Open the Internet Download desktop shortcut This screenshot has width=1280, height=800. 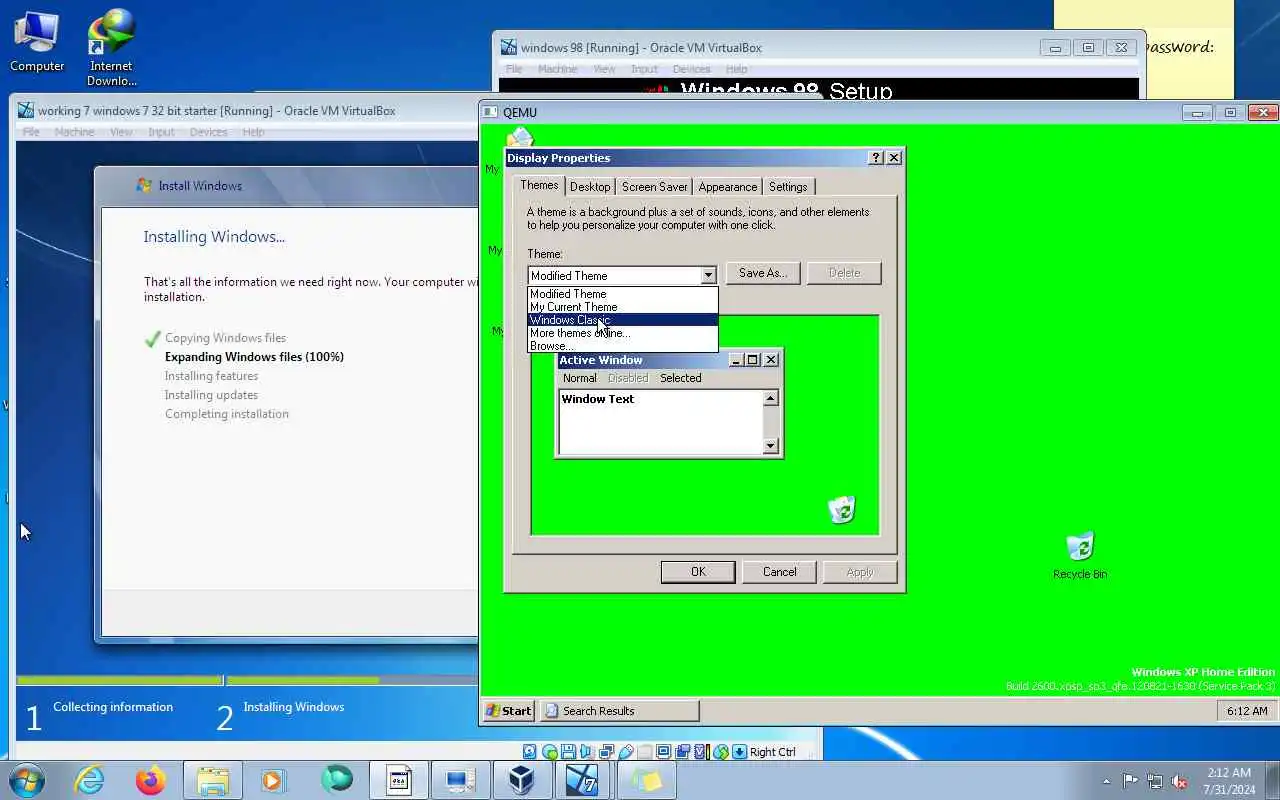[x=111, y=48]
